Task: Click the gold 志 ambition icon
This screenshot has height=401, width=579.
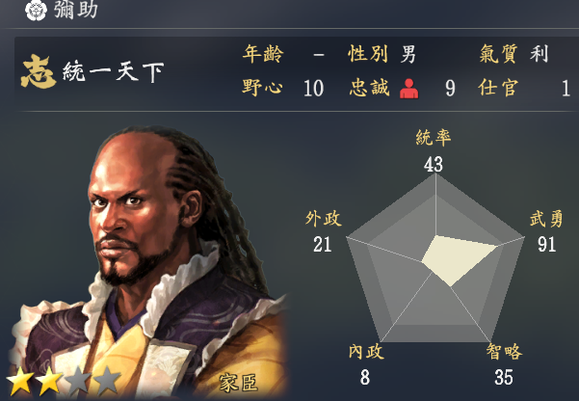Action: pos(38,72)
